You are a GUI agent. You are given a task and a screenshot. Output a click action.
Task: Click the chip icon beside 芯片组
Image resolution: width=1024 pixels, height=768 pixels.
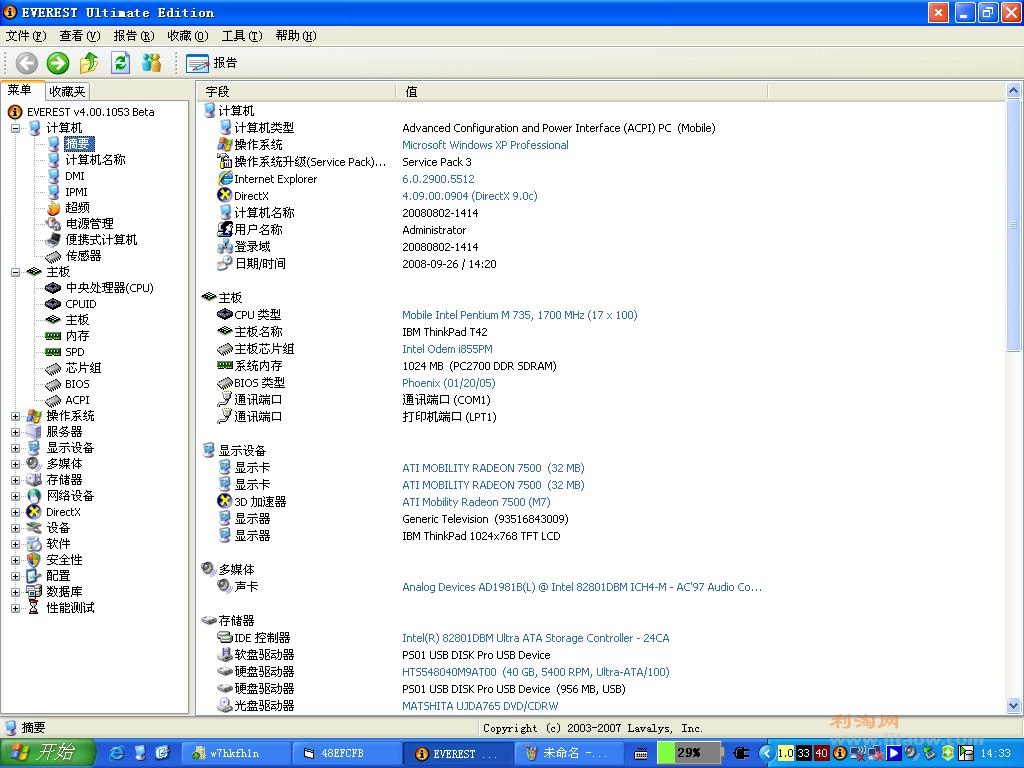[x=54, y=368]
